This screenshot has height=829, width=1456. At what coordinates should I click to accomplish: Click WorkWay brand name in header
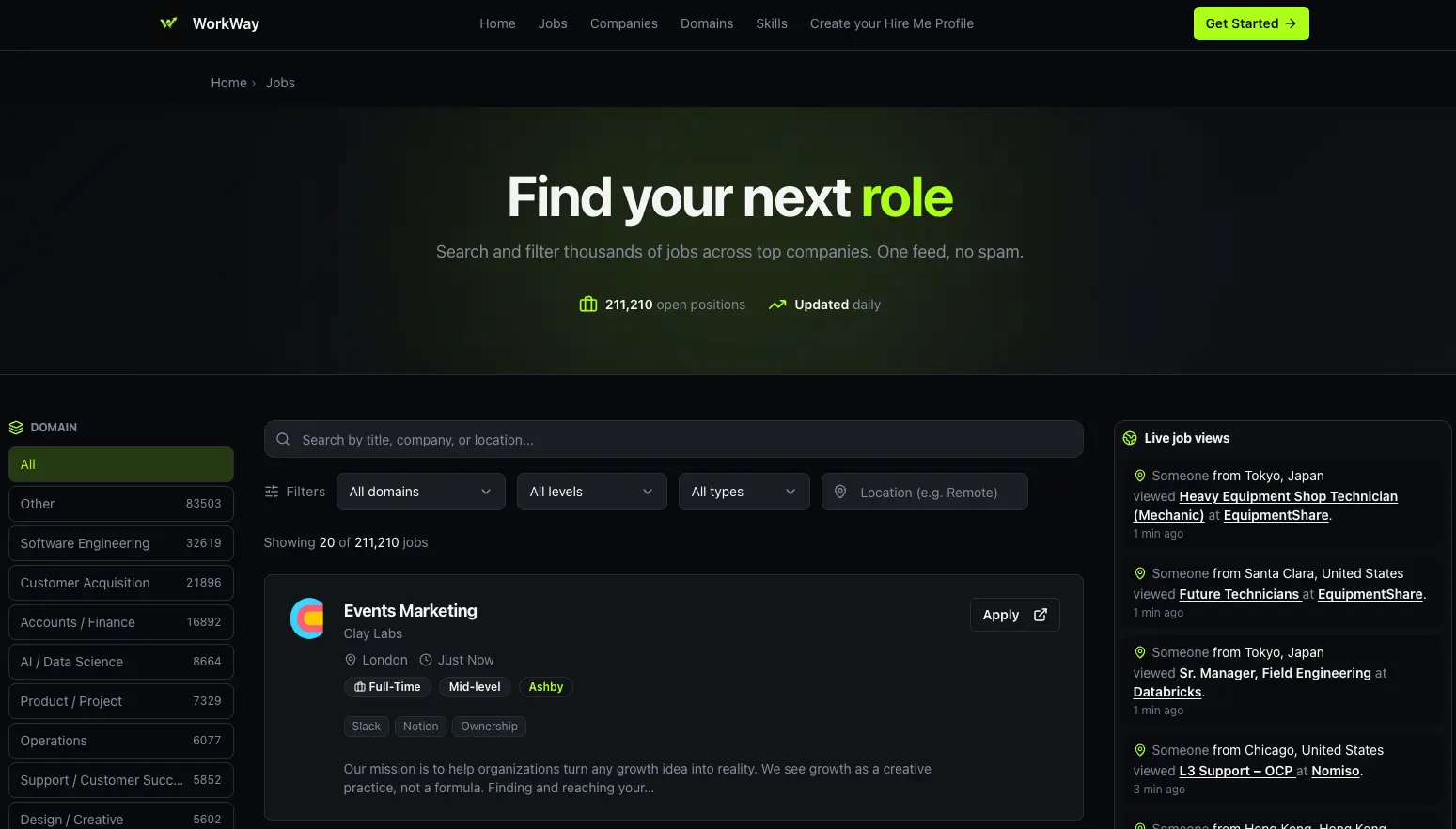pos(226,23)
